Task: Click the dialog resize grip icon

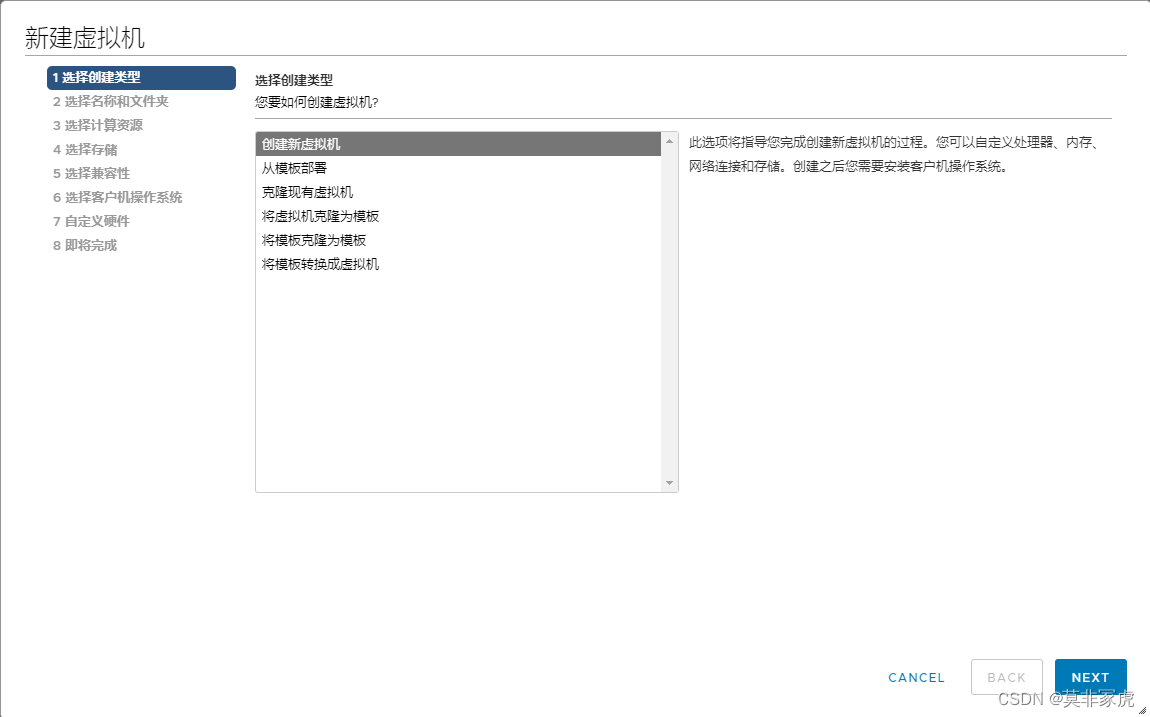Action: click(1143, 710)
